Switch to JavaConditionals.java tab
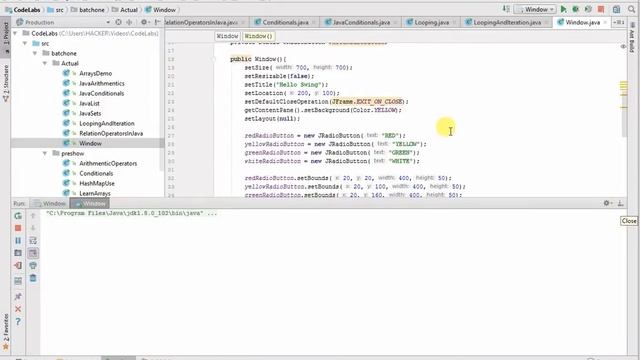The image size is (640, 360). click(360, 22)
